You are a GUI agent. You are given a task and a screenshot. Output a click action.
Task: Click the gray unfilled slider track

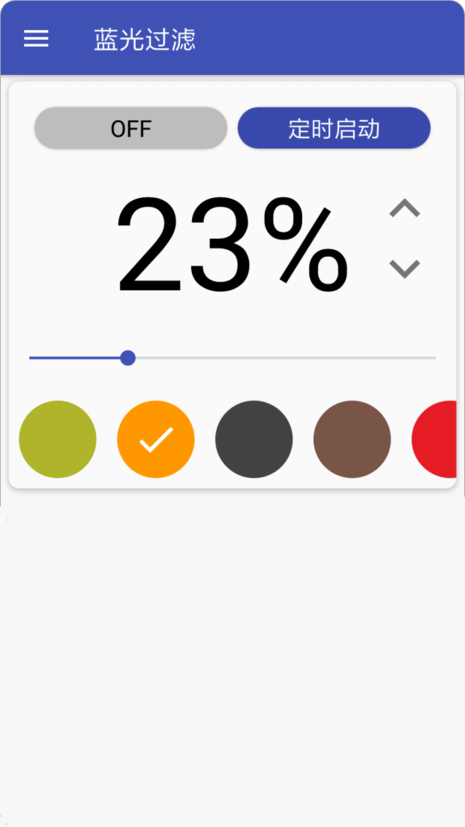pyautogui.click(x=286, y=358)
